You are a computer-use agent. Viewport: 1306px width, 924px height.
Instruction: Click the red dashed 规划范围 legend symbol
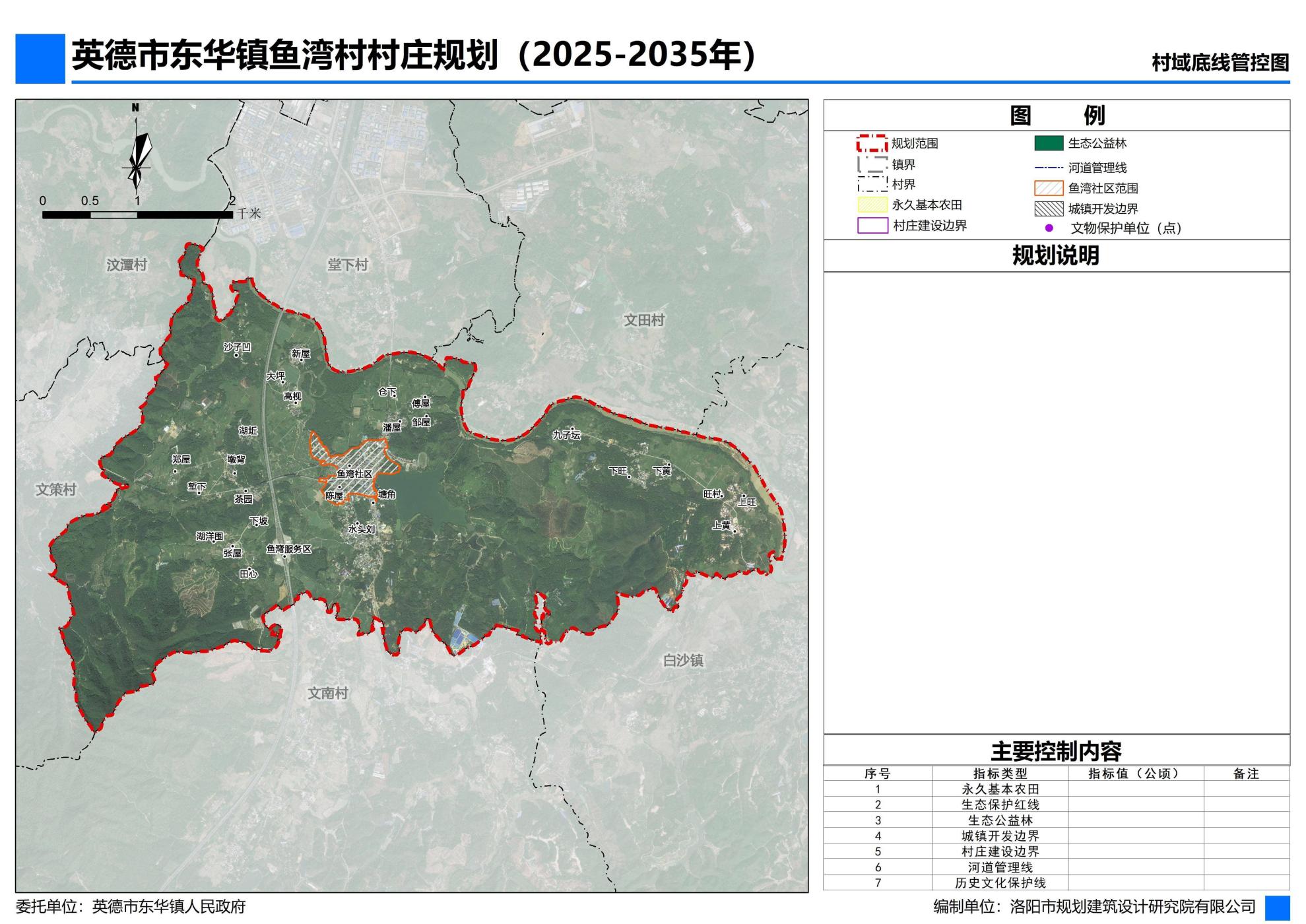coord(871,143)
